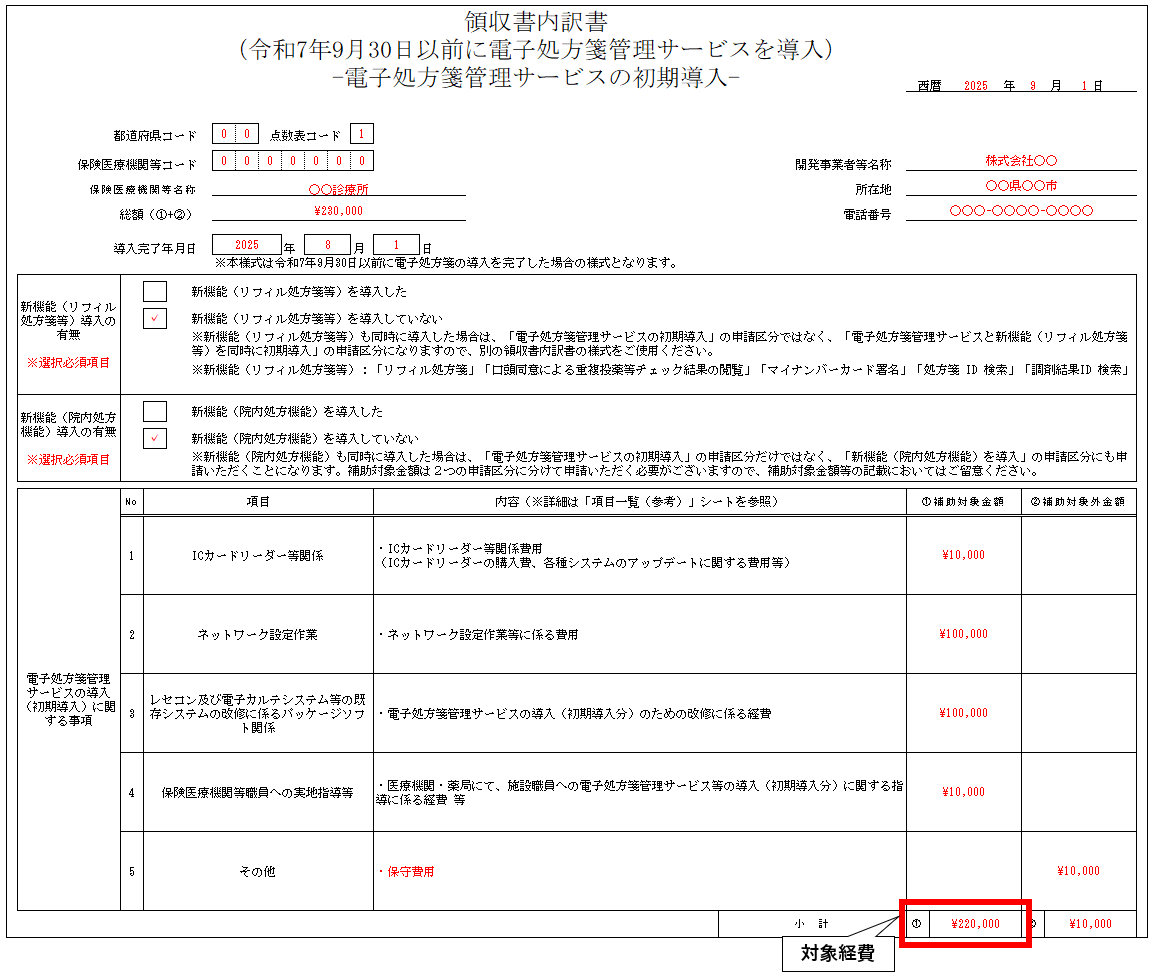Click the 西暦 year value in the header date

[975, 86]
